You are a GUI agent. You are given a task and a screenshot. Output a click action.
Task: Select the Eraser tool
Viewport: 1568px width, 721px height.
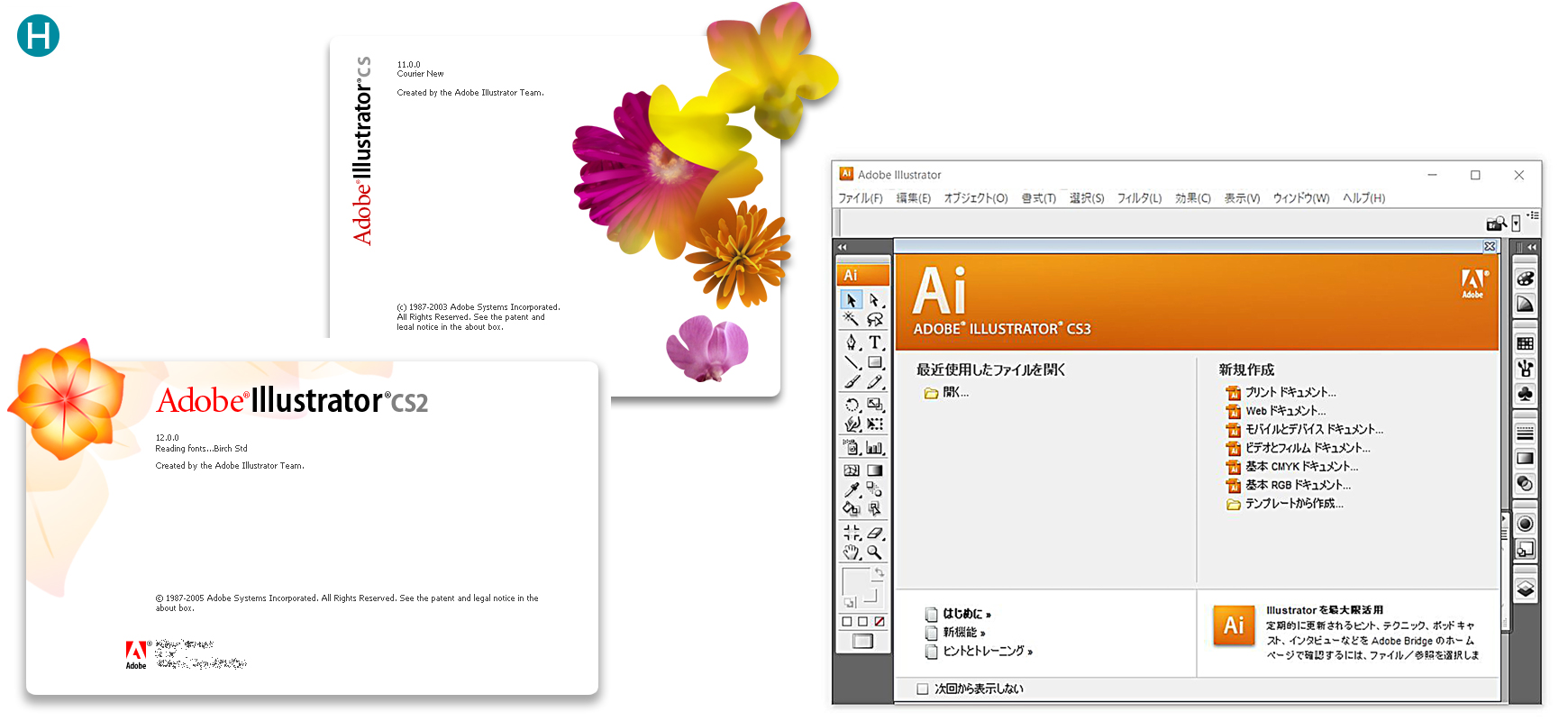[x=874, y=533]
